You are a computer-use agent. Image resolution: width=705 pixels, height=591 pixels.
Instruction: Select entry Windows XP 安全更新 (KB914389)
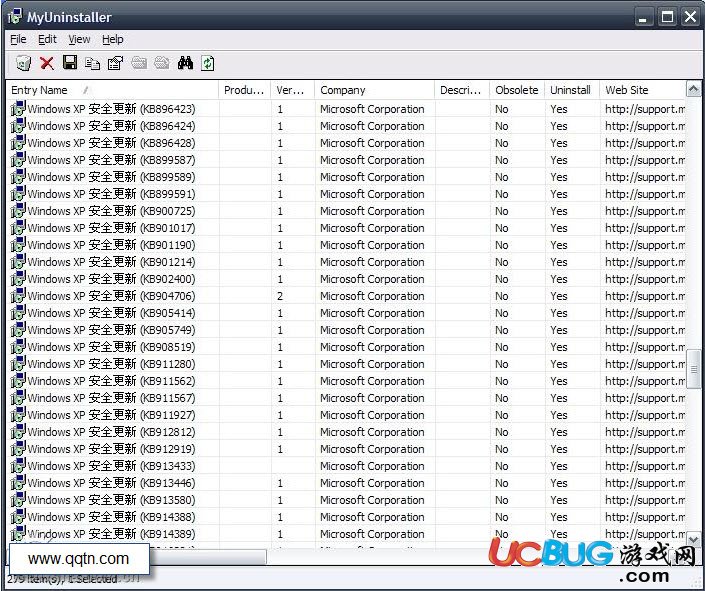point(111,534)
